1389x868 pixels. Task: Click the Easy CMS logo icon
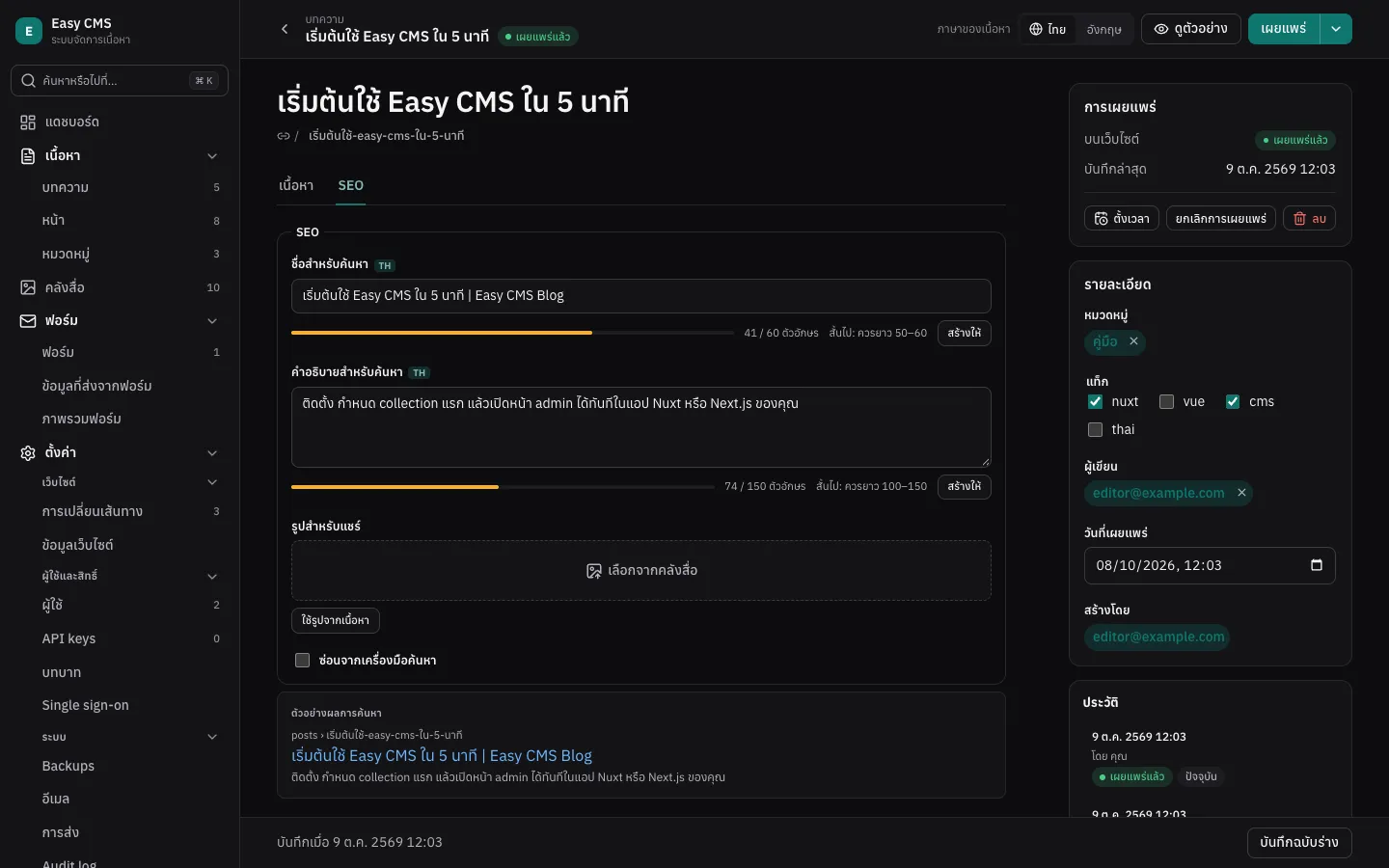coord(29,31)
